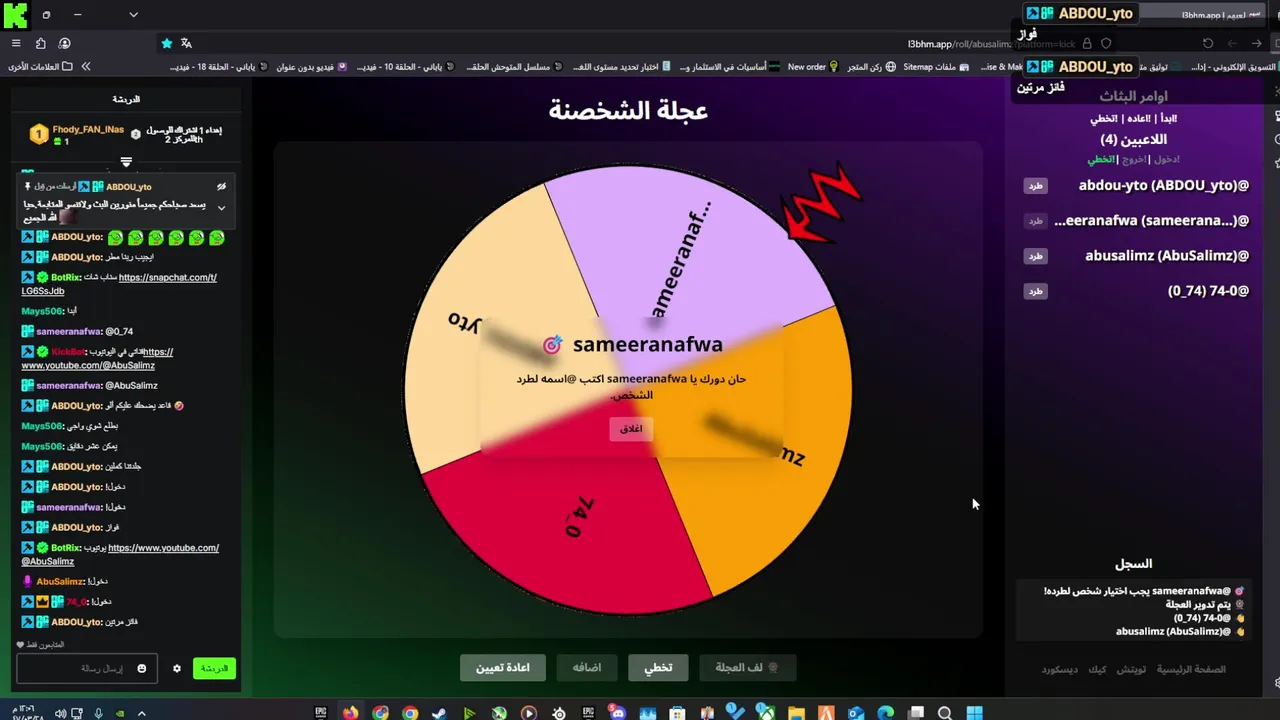The height and width of the screenshot is (720, 1280).
Task: Kick player sameeranafwa with the طرد button
Action: tap(1035, 220)
